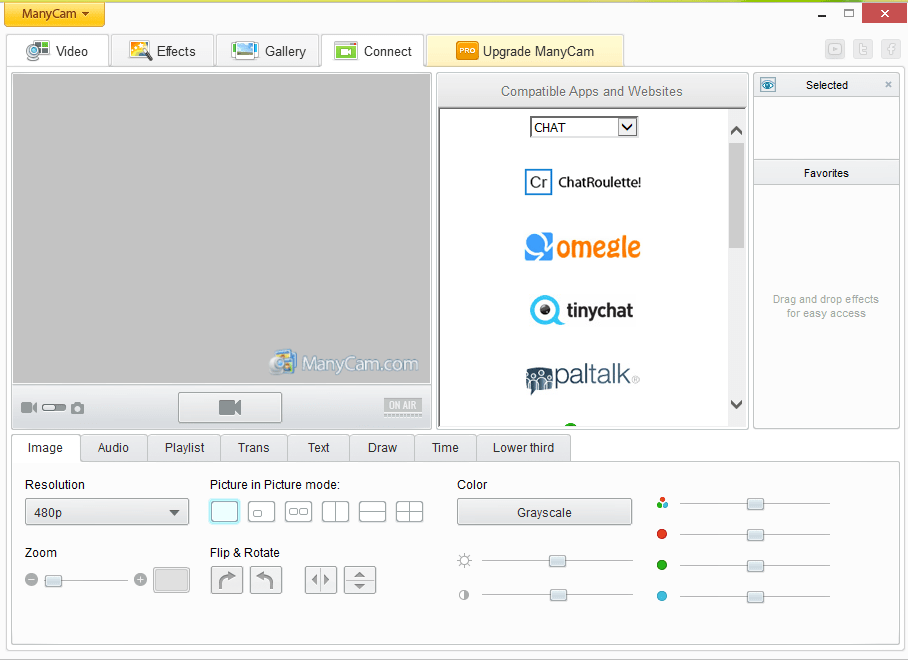Select the four-quadrant grid mode
The height and width of the screenshot is (660, 908).
pyautogui.click(x=409, y=512)
